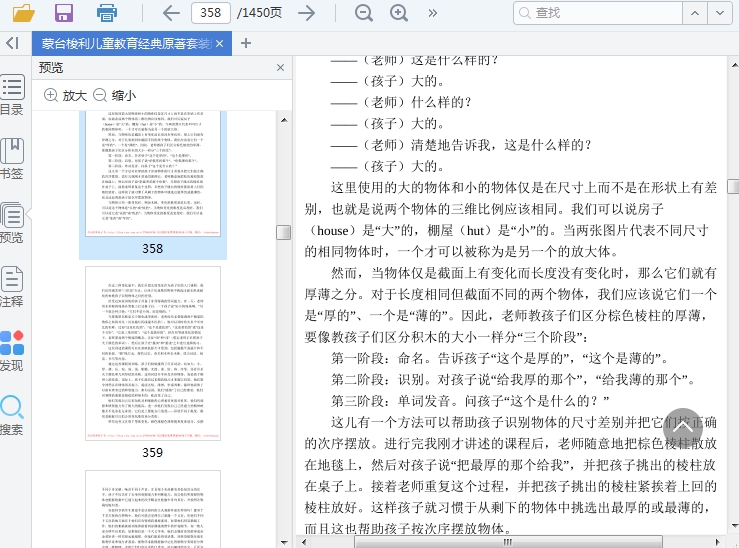Click the zoom out magnifier in toolbar

pyautogui.click(x=364, y=13)
